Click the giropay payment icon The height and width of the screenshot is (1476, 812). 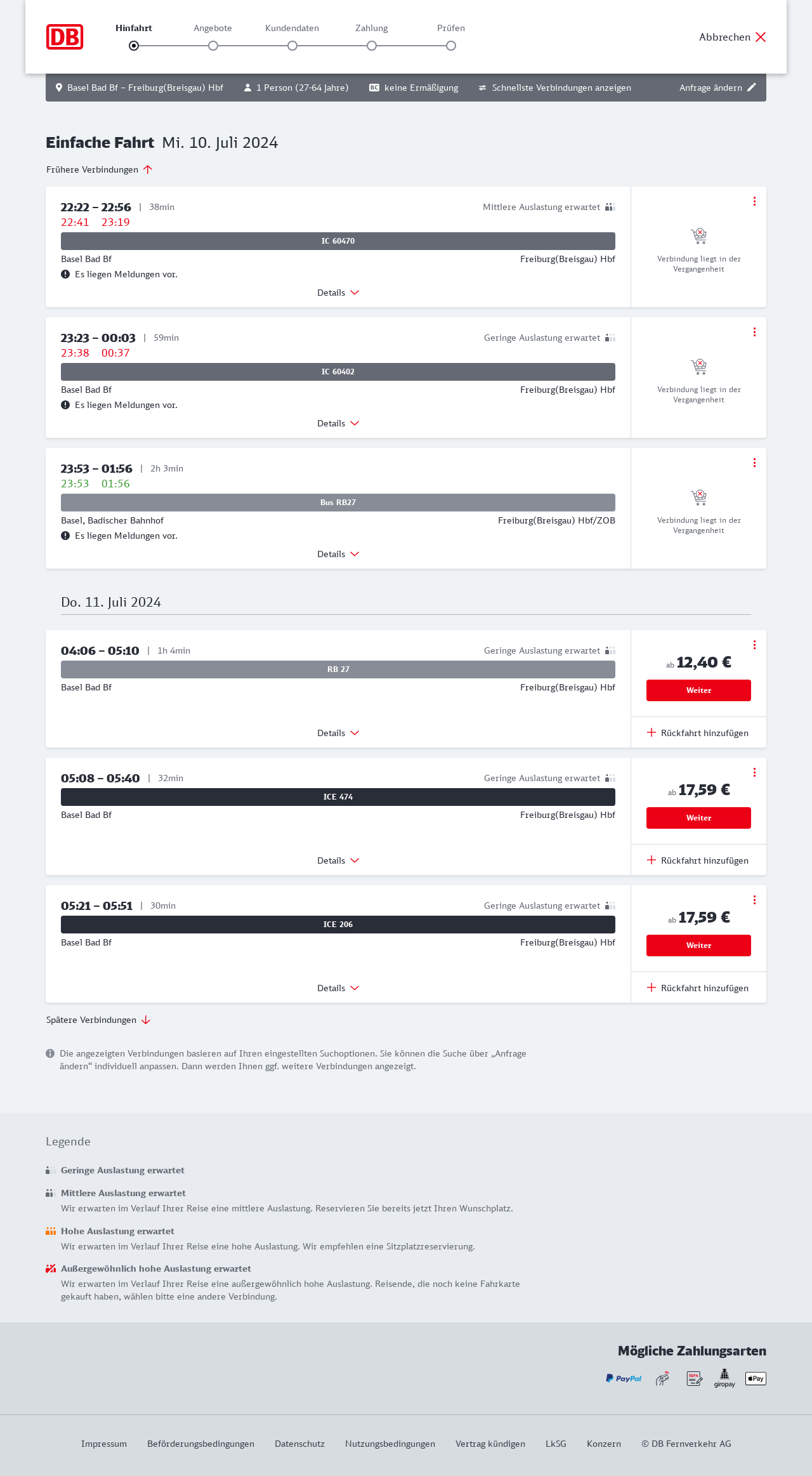[x=724, y=1378]
